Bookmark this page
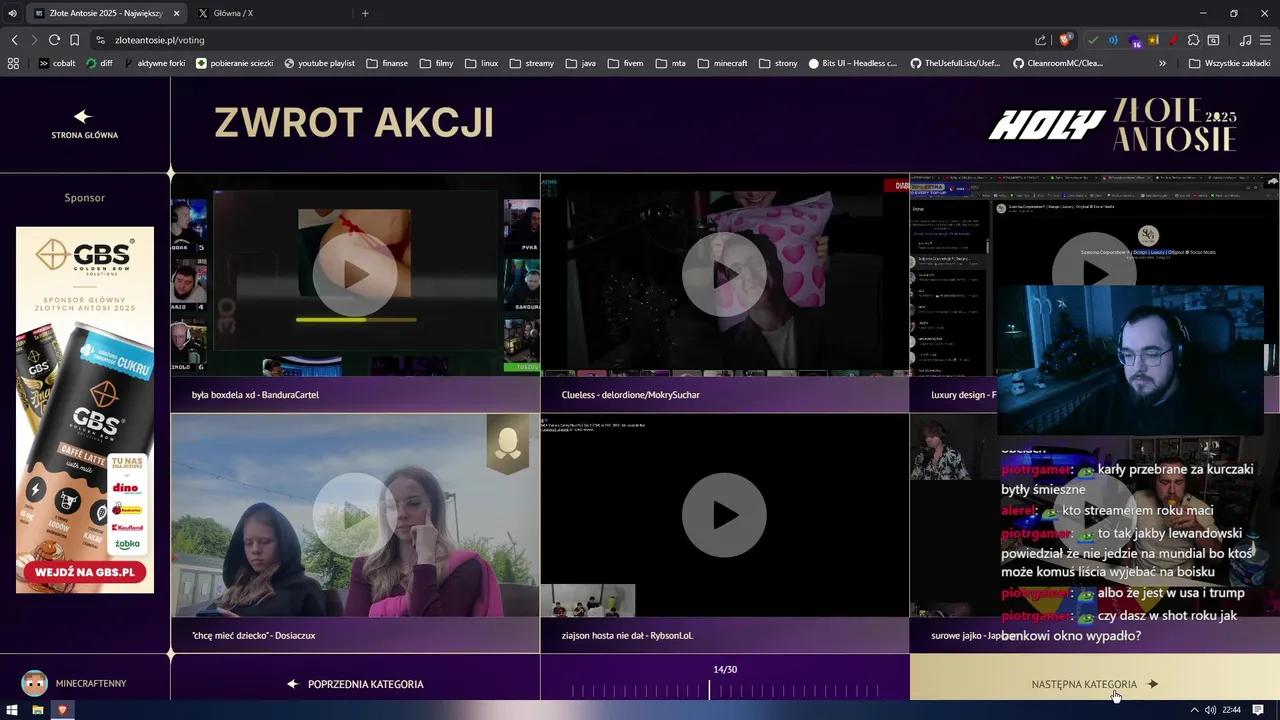The width and height of the screenshot is (1280, 720). (74, 40)
